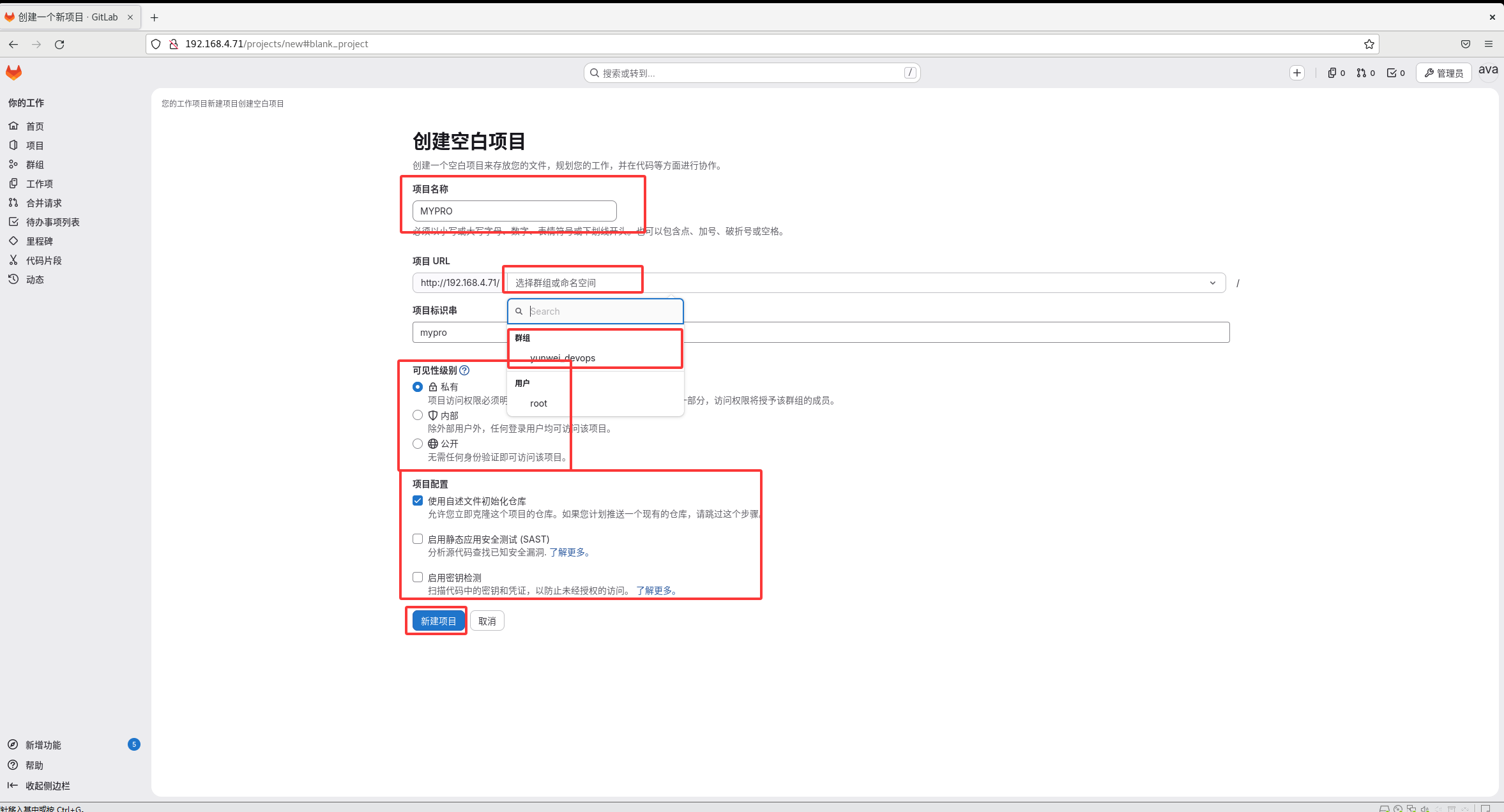Click the 项目名称 input field containing MYPRO
This screenshot has width=1504, height=812.
514,211
